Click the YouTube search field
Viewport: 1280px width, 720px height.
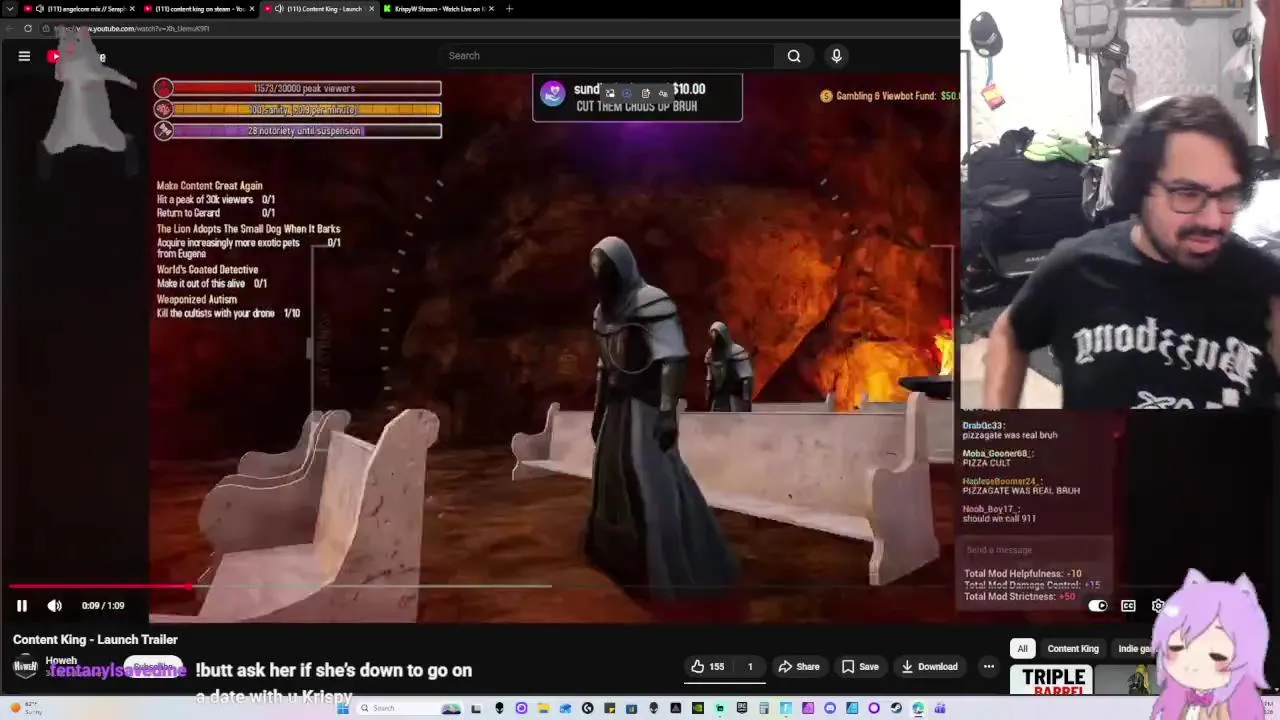(606, 56)
